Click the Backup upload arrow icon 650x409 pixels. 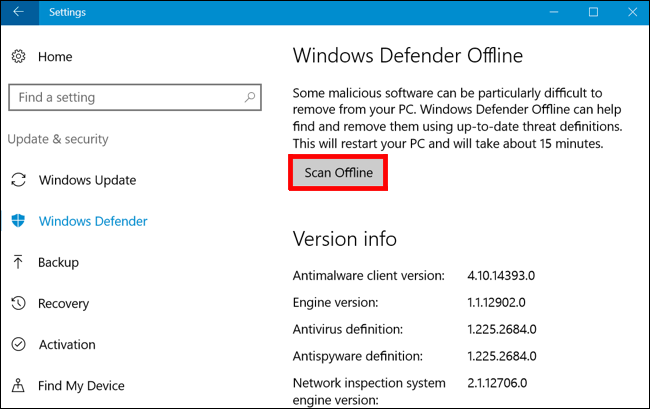(x=18, y=262)
